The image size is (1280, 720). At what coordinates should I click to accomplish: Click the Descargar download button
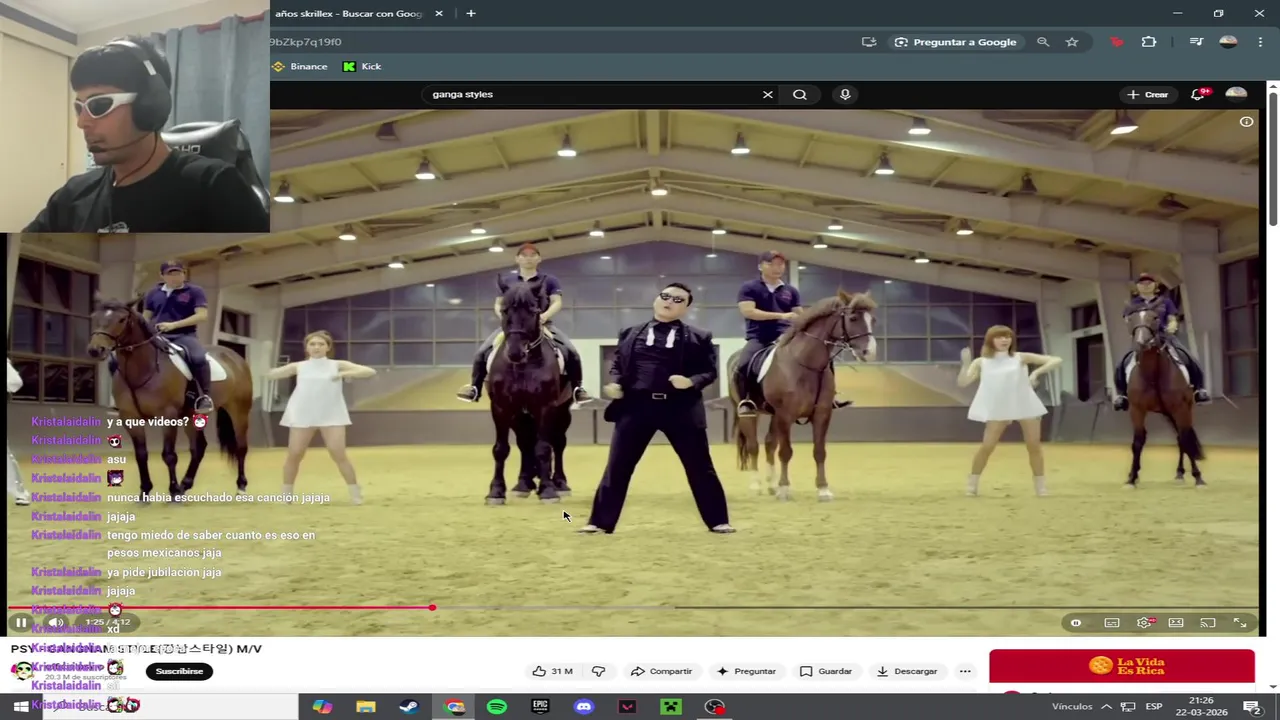pos(907,671)
